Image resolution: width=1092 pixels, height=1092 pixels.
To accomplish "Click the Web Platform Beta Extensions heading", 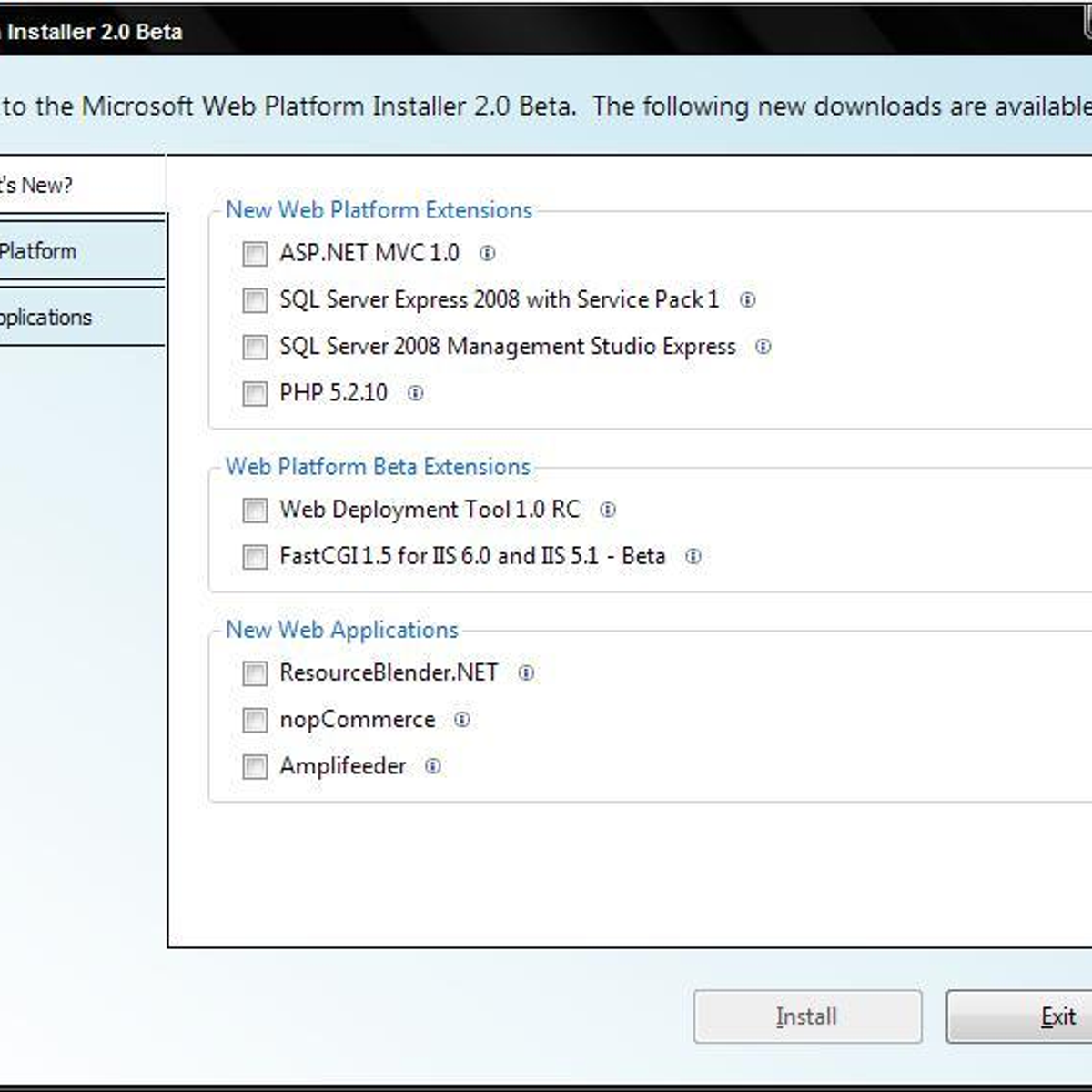I will [x=378, y=467].
